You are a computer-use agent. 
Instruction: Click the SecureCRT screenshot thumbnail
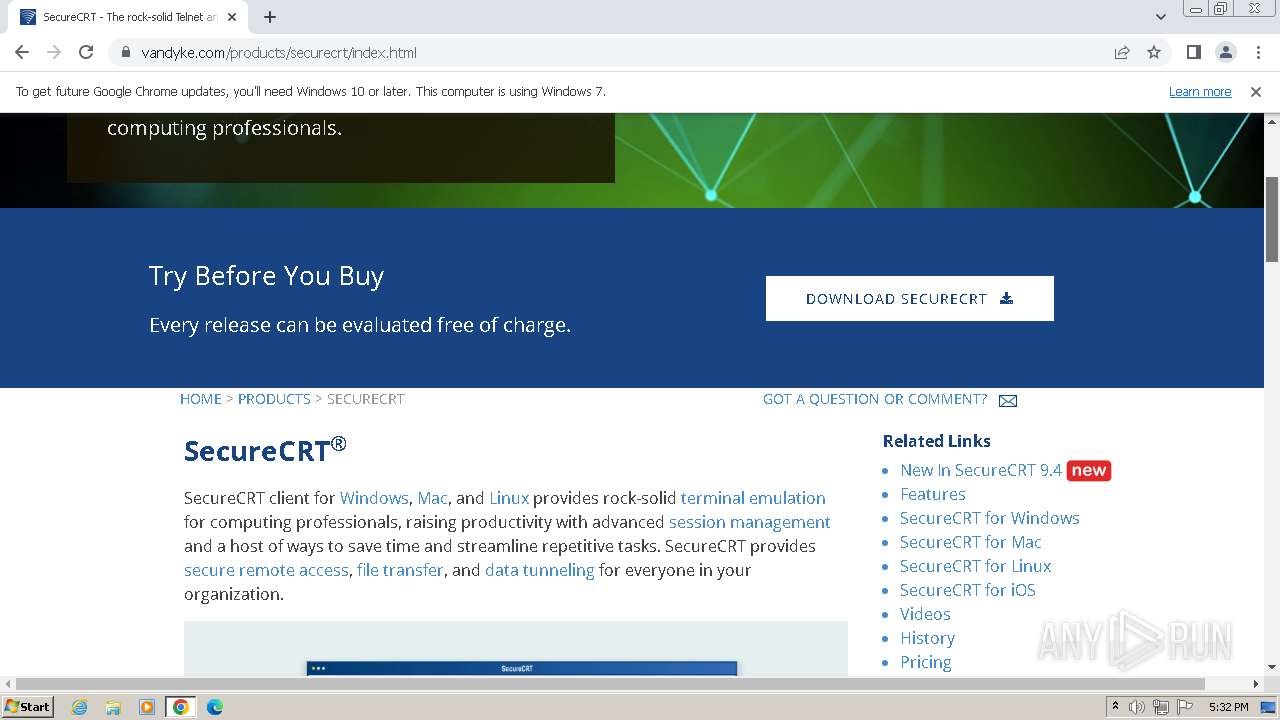[516, 648]
